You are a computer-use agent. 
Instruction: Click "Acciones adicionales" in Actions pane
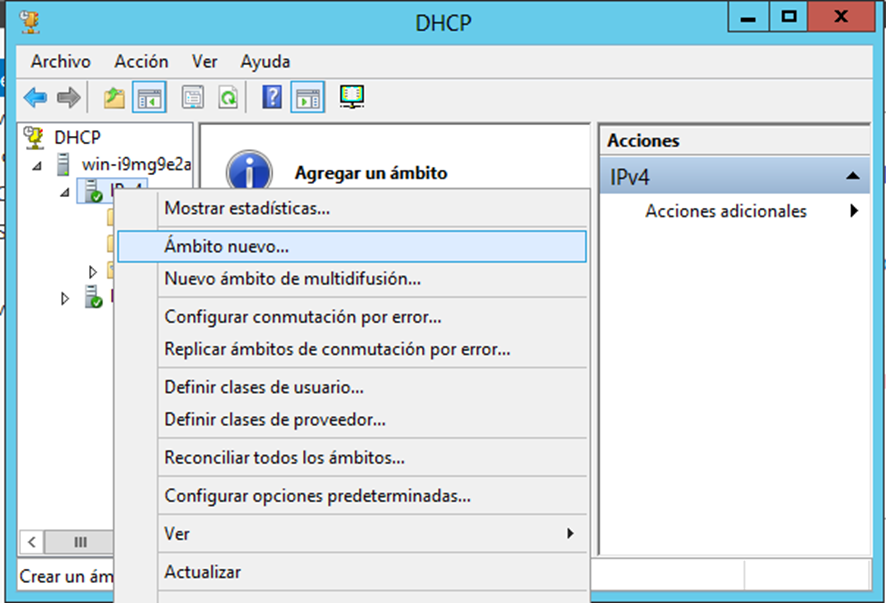click(726, 211)
